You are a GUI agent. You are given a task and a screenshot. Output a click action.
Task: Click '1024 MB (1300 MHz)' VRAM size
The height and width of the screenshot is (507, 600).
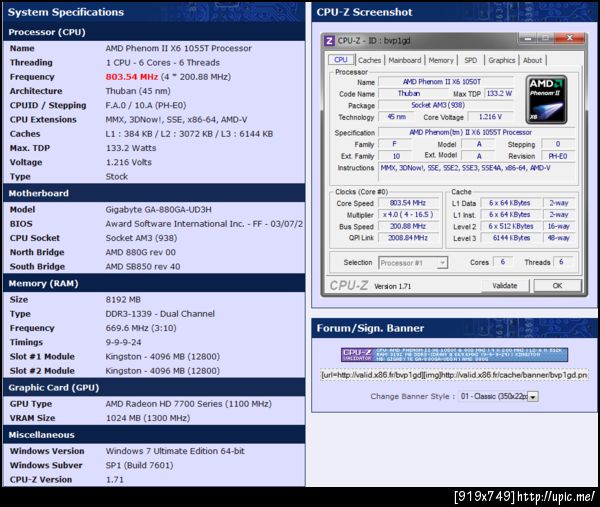148,418
